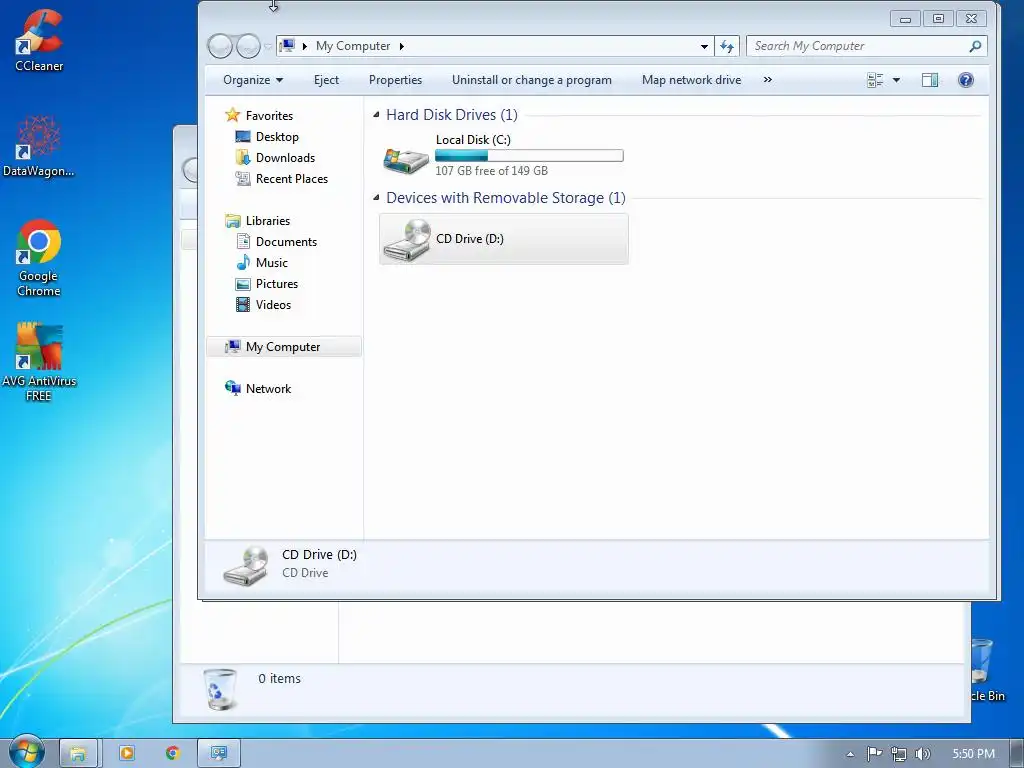
Task: Click the My Computer breadcrumb segment
Action: tap(353, 46)
